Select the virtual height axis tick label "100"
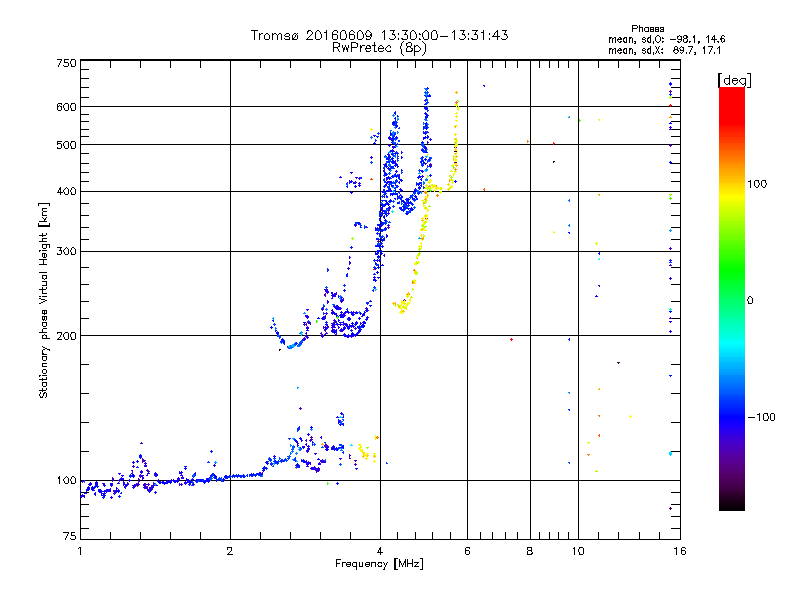800x600 pixels. 66,481
